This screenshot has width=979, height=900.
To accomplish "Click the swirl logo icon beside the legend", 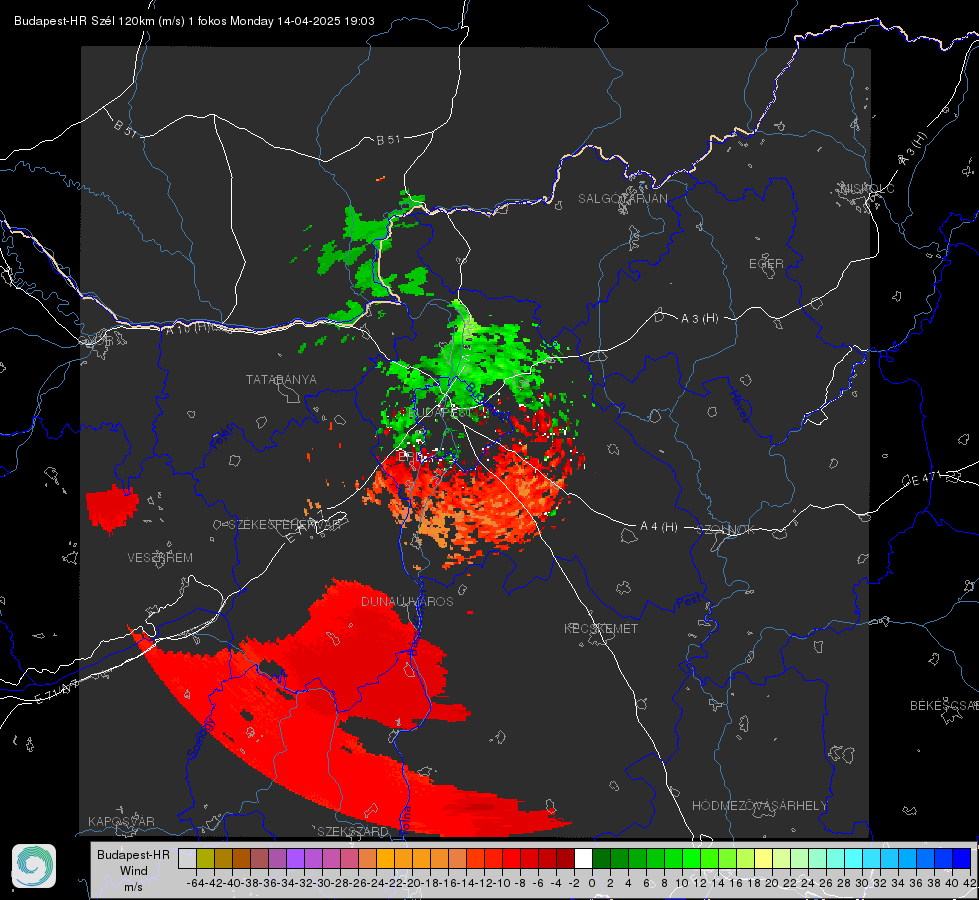I will (34, 866).
